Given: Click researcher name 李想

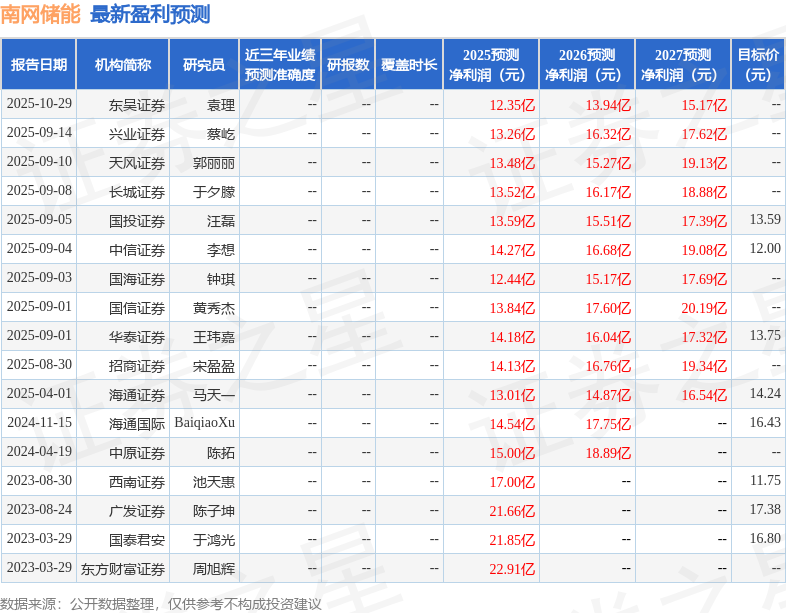Looking at the screenshot, I should coord(221,250).
